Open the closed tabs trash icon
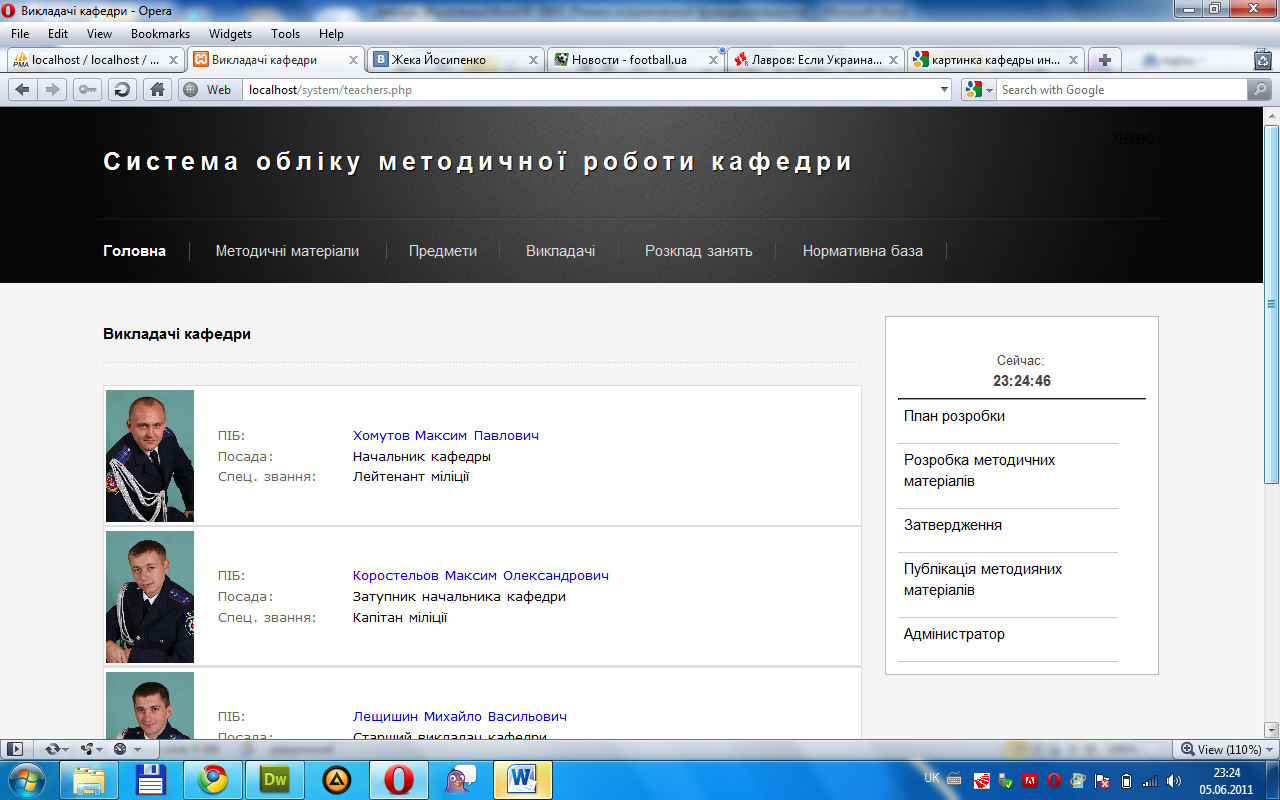 (1263, 60)
